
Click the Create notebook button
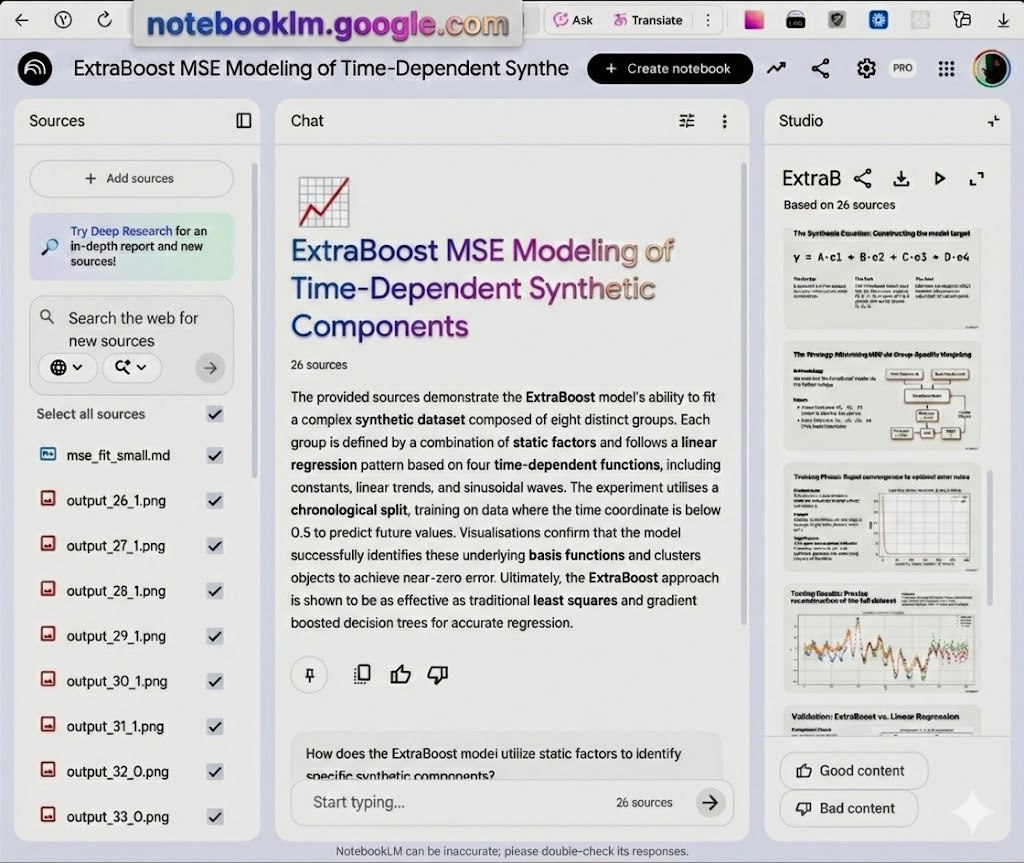tap(669, 69)
